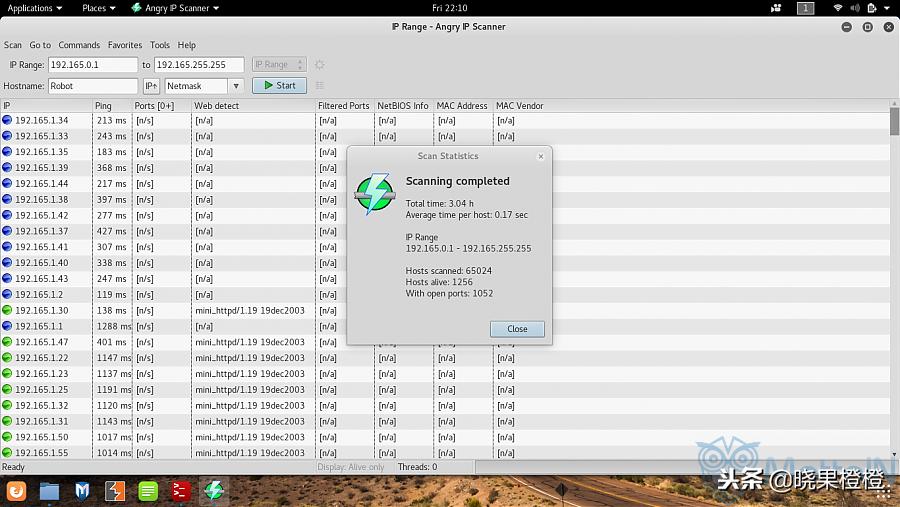Click the clock Fri 22:10 in top bar

[449, 8]
